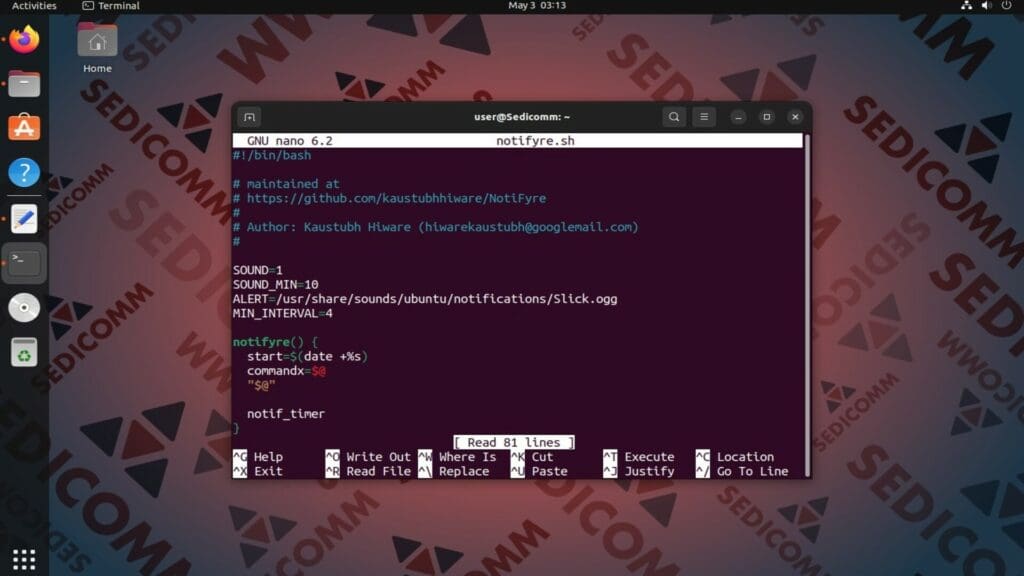Launch Ubuntu Software from the dock
This screenshot has height=576, width=1024.
coord(24,127)
